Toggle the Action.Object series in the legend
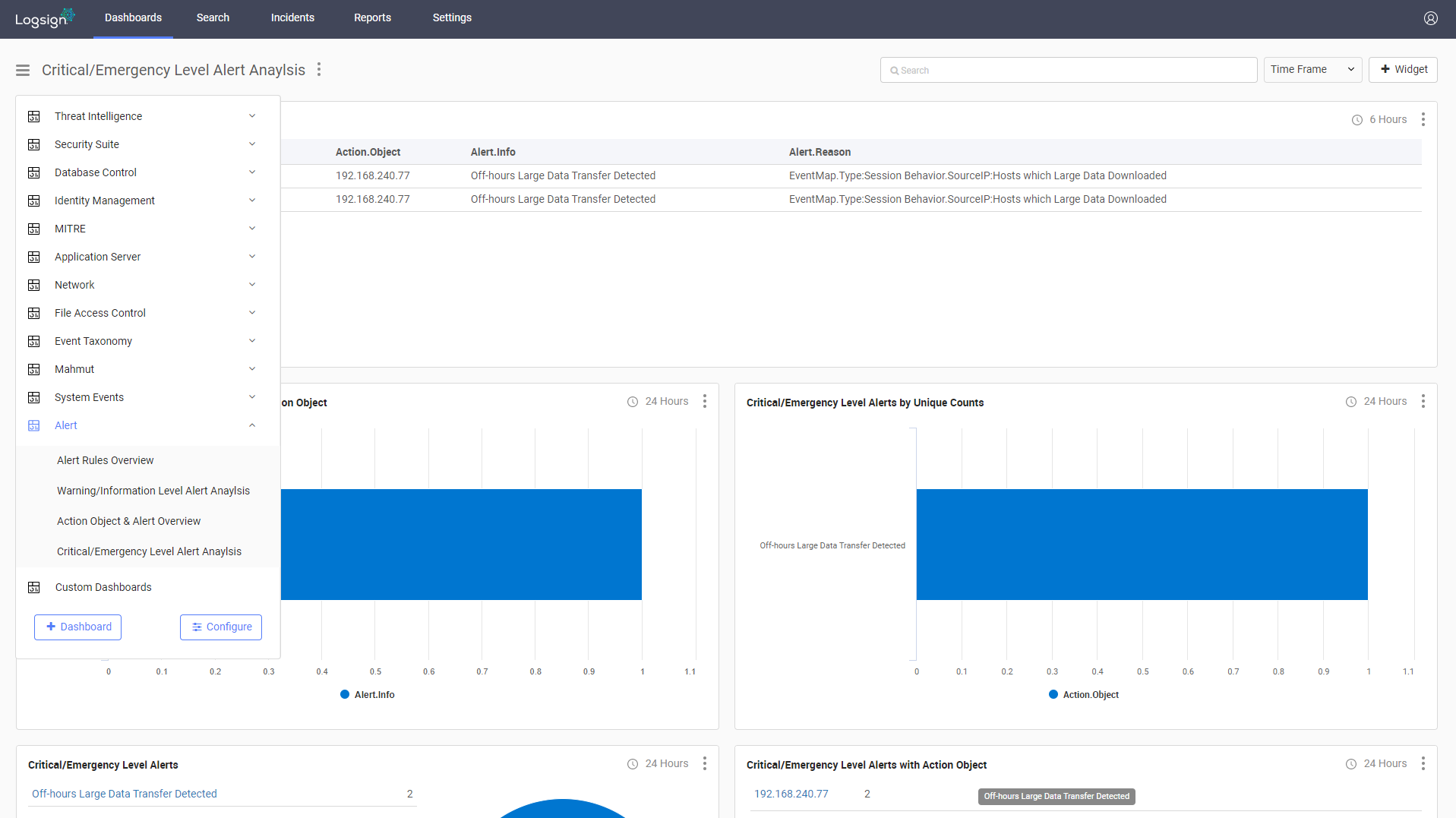Viewport: 1456px width, 818px height. 1084,694
